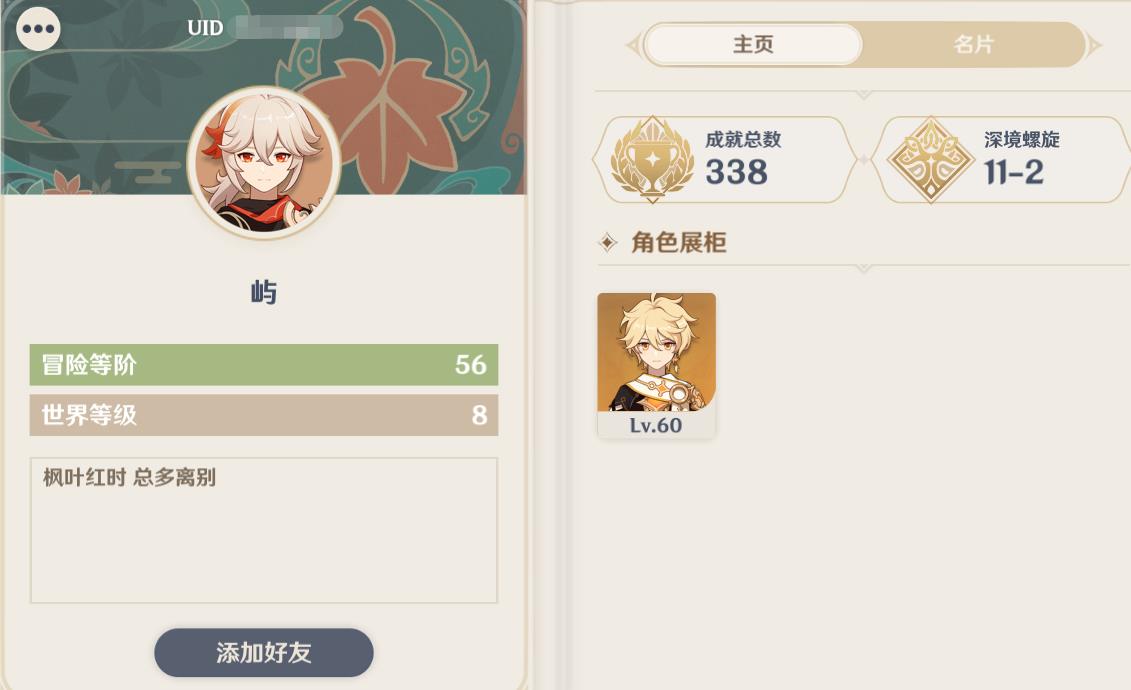
Task: Click the 角色展柜 section heading
Action: (679, 242)
